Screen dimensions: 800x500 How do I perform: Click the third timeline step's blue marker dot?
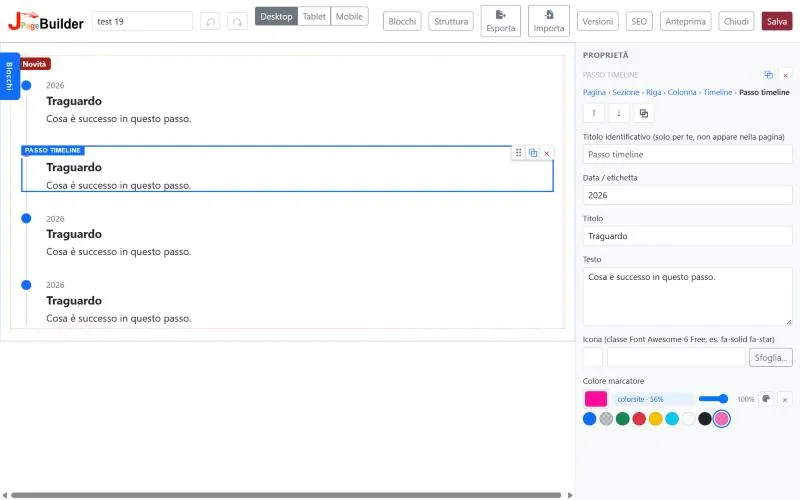point(27,218)
